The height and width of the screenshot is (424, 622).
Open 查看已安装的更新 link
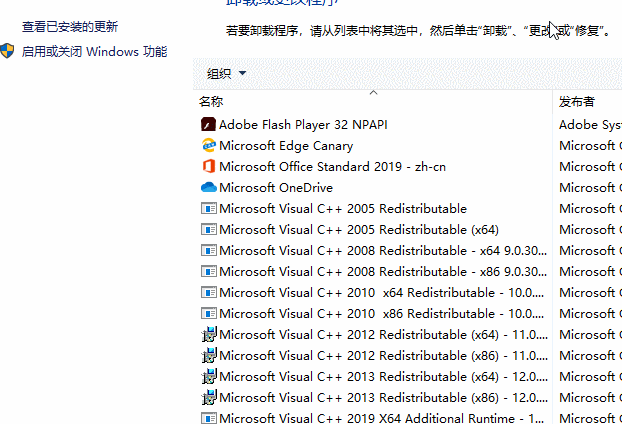(x=70, y=27)
